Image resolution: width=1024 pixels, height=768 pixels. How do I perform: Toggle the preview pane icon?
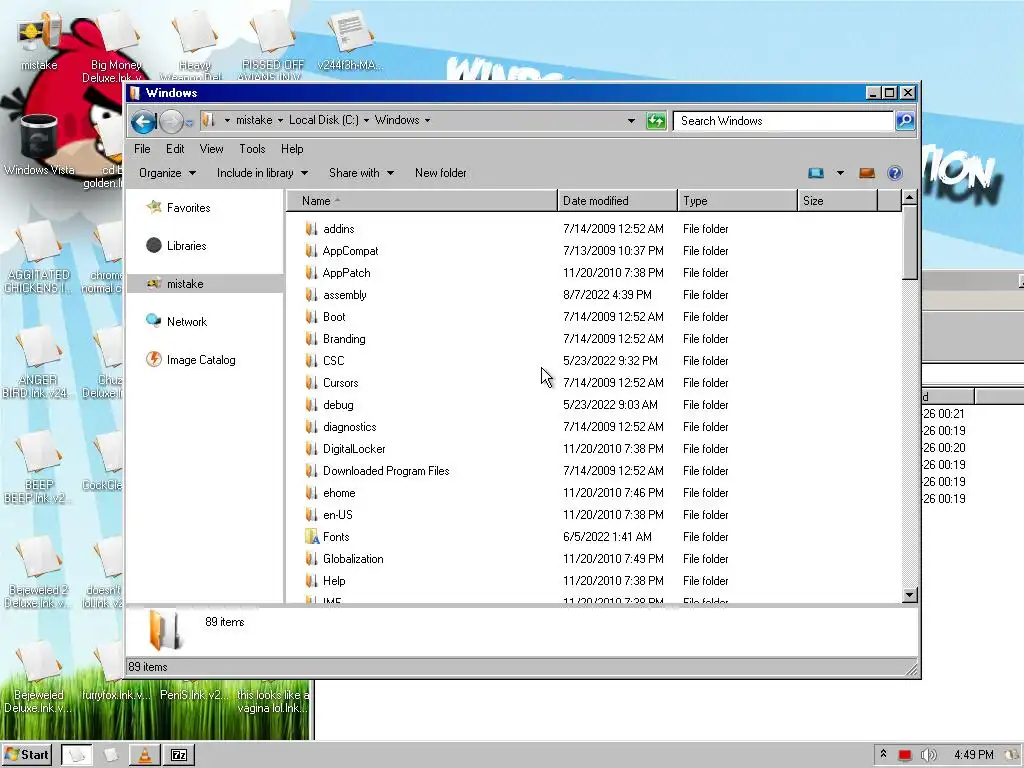(867, 173)
